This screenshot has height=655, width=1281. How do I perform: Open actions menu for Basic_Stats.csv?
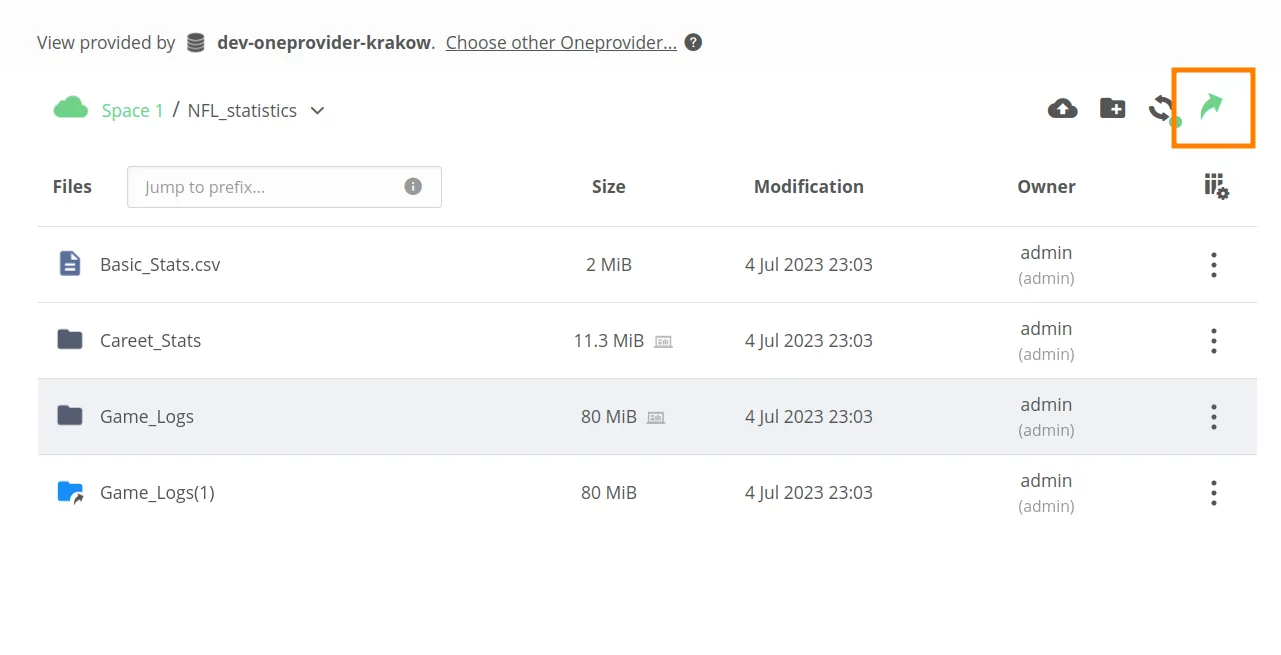(x=1213, y=265)
